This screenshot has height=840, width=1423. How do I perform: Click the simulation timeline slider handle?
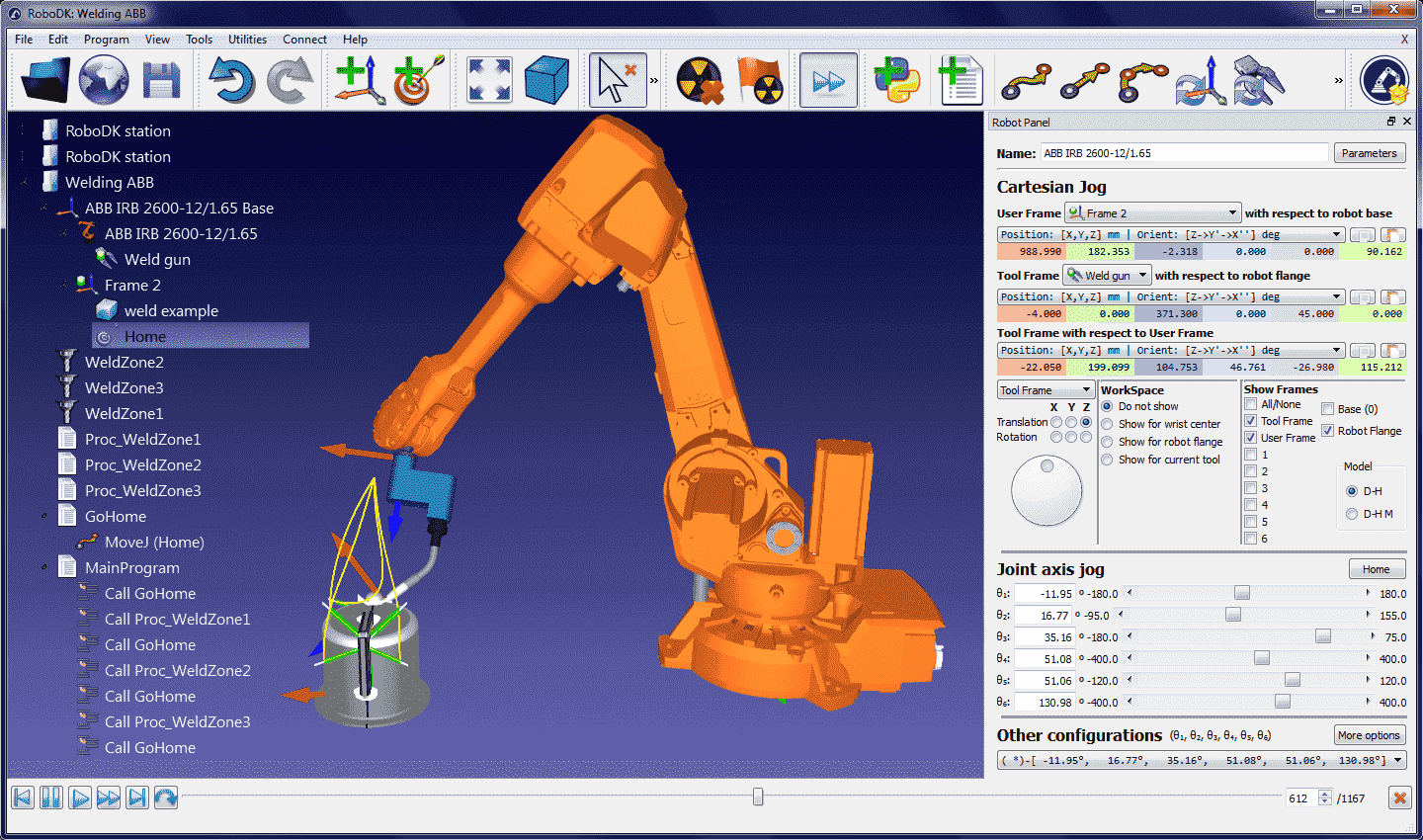tap(758, 797)
